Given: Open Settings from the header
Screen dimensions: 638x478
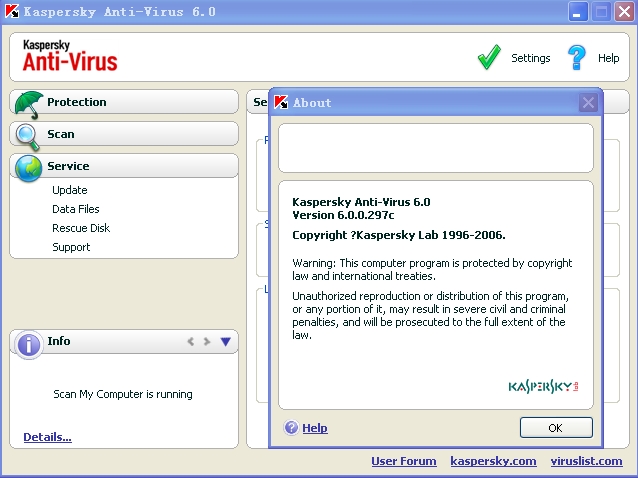Looking at the screenshot, I should pyautogui.click(x=531, y=58).
